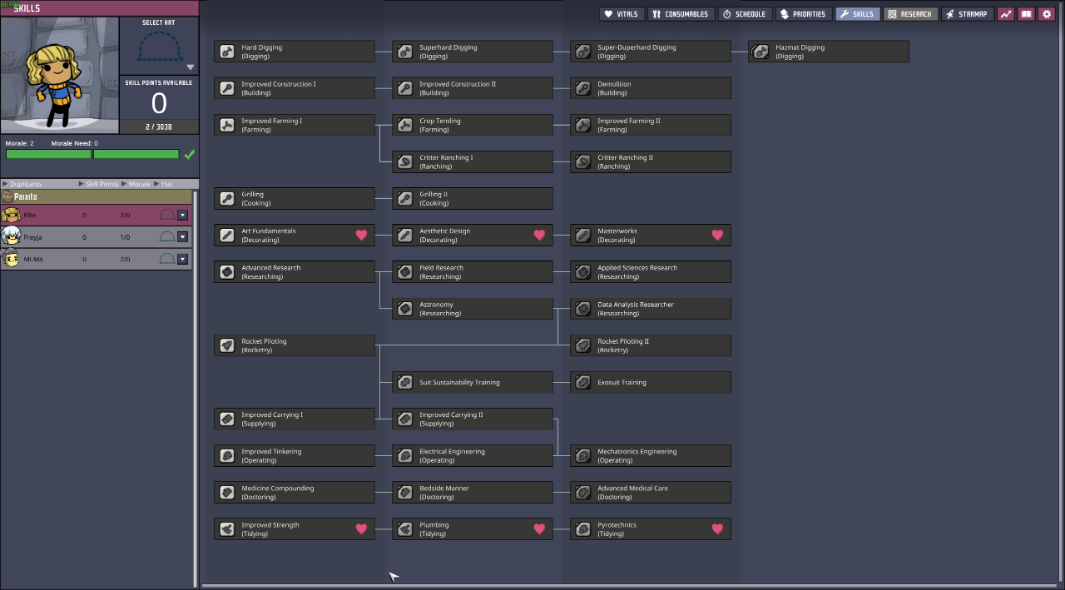Screen dimensions: 1065x590
Task: Click the Astronomy skill icon
Action: [x=405, y=308]
